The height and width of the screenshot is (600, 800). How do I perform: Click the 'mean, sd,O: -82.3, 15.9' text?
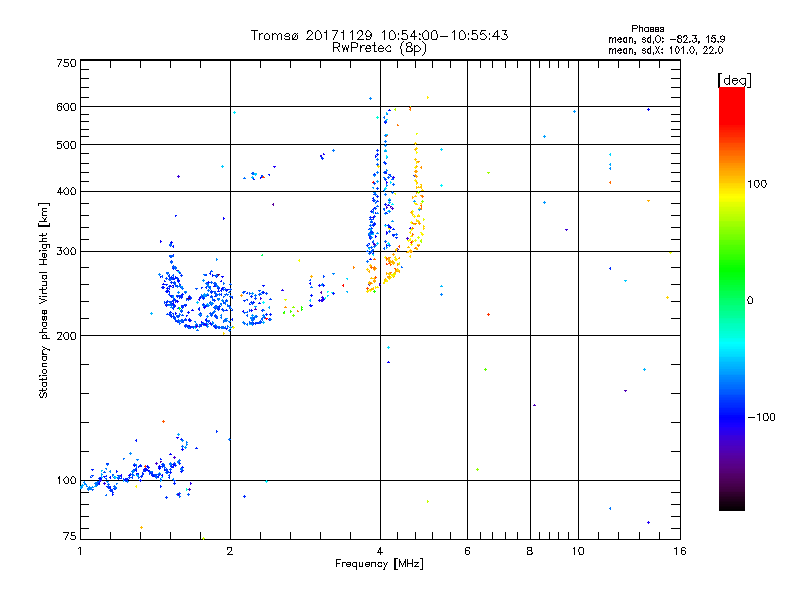(x=666, y=39)
